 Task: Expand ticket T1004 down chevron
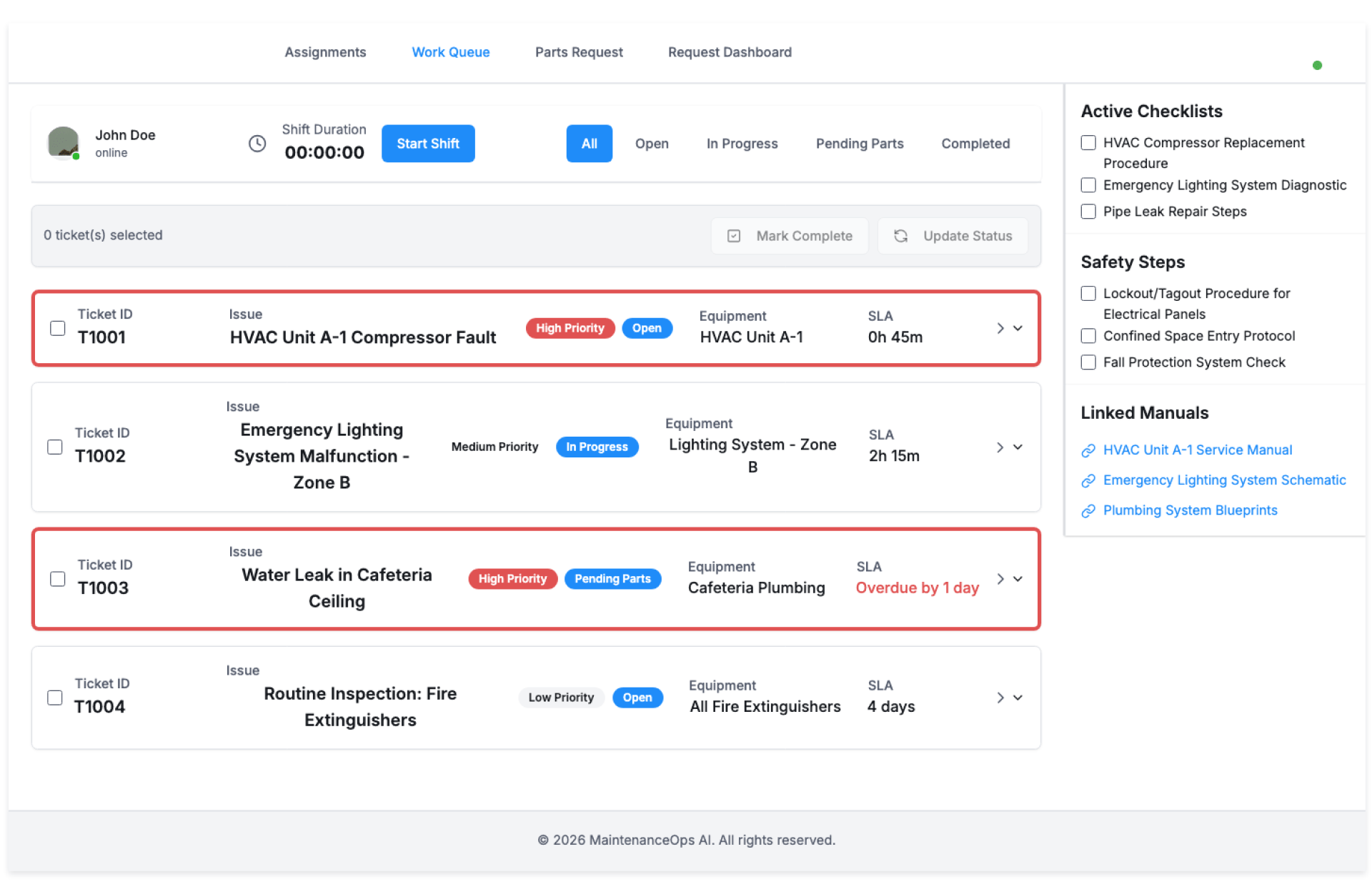[x=1018, y=698]
